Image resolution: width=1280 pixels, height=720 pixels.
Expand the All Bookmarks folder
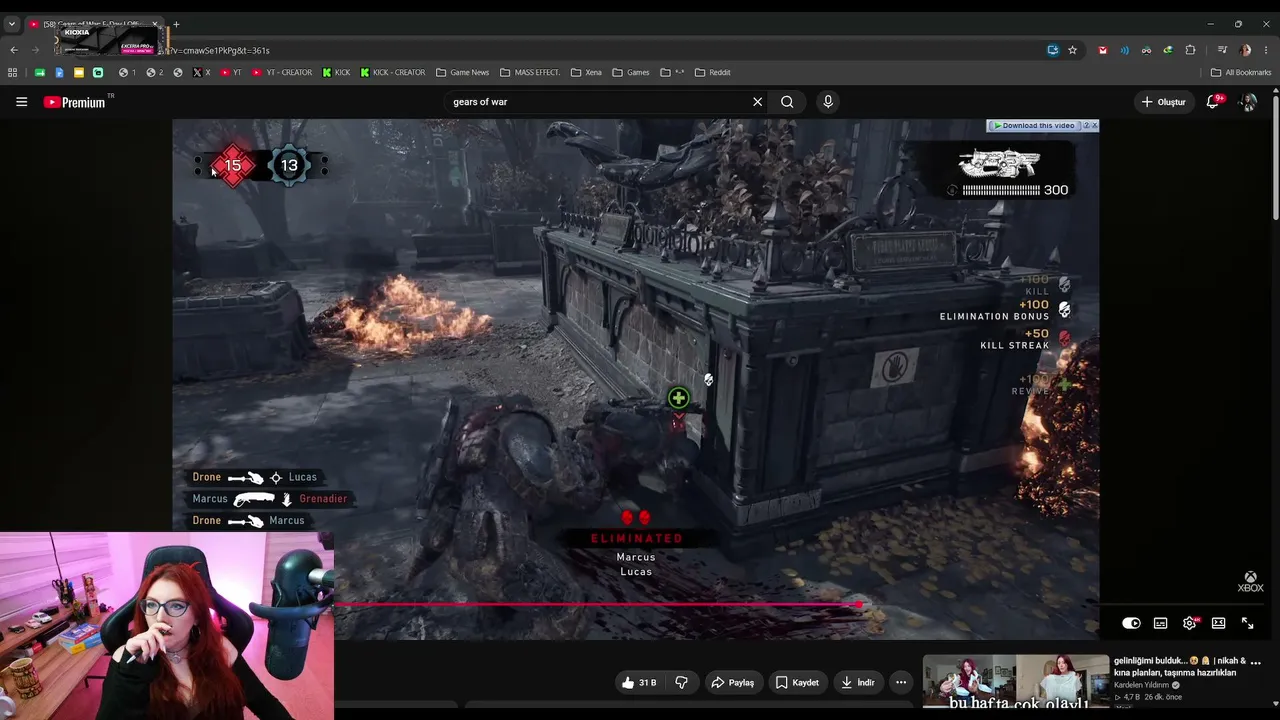coord(1241,72)
